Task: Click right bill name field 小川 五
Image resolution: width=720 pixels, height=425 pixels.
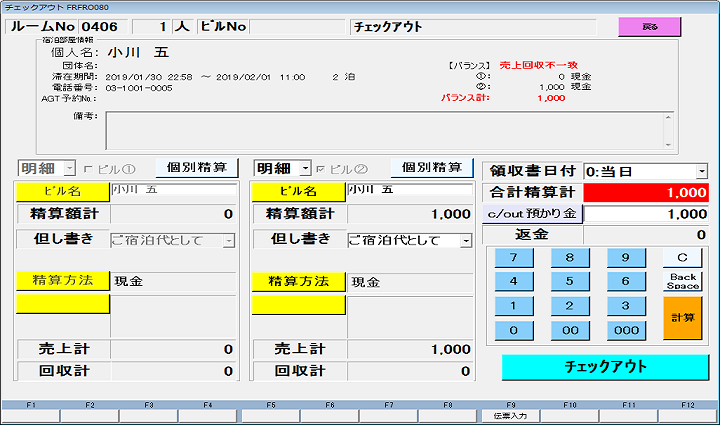Action: 410,190
